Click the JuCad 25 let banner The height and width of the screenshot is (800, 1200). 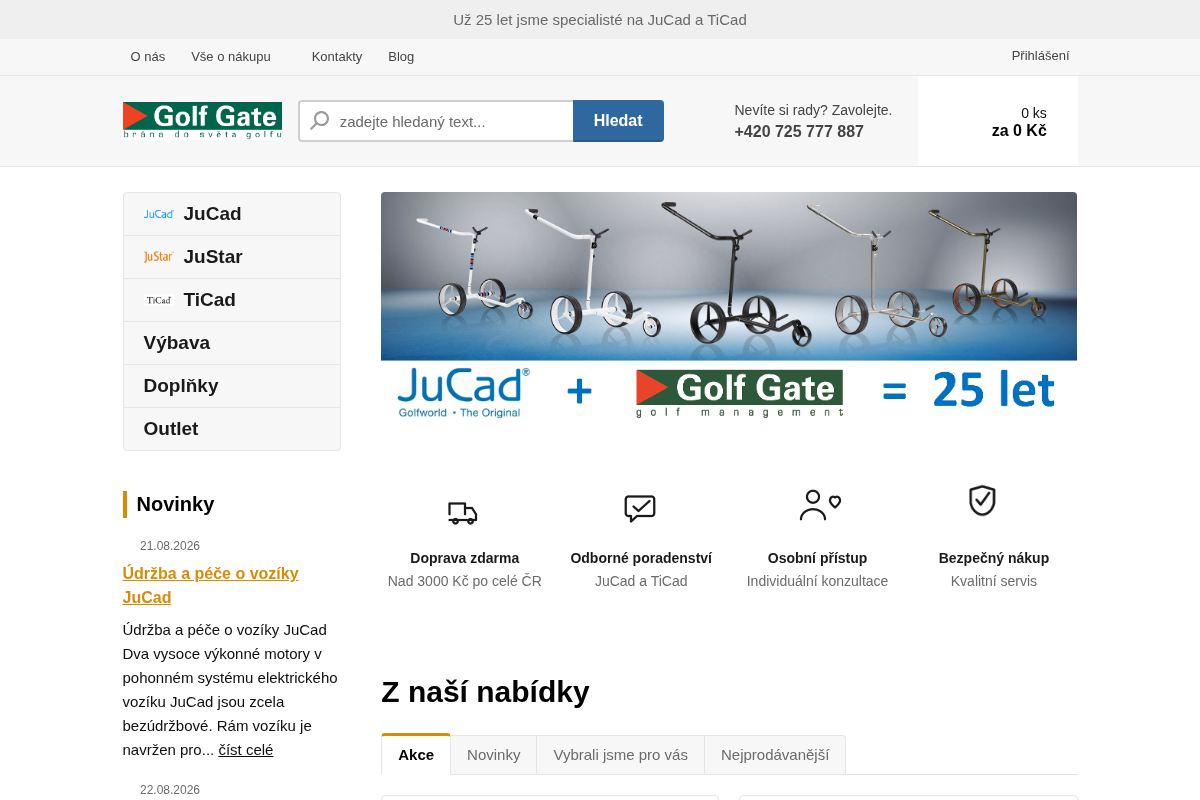[x=729, y=309]
